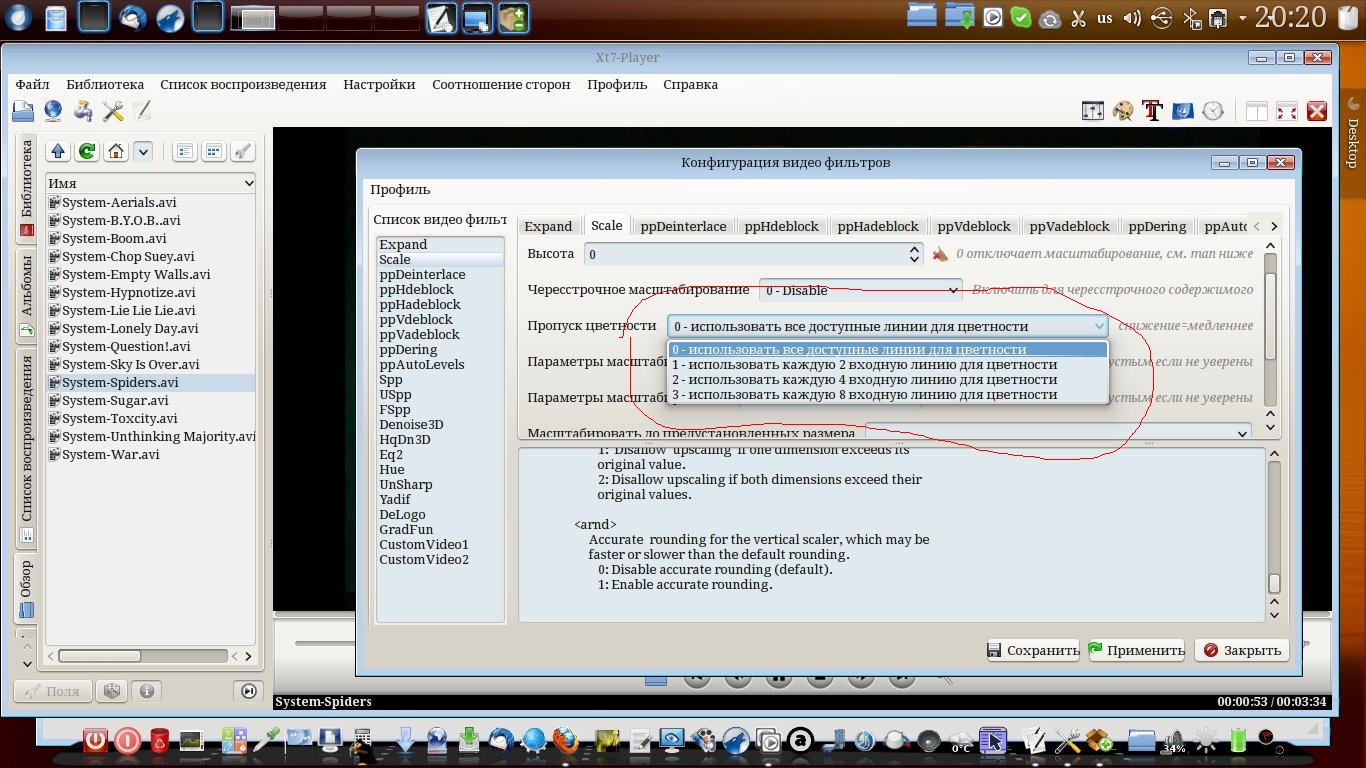Open the Список воспроизведения menu
Screen dimensions: 1366x768
pyautogui.click(x=243, y=85)
